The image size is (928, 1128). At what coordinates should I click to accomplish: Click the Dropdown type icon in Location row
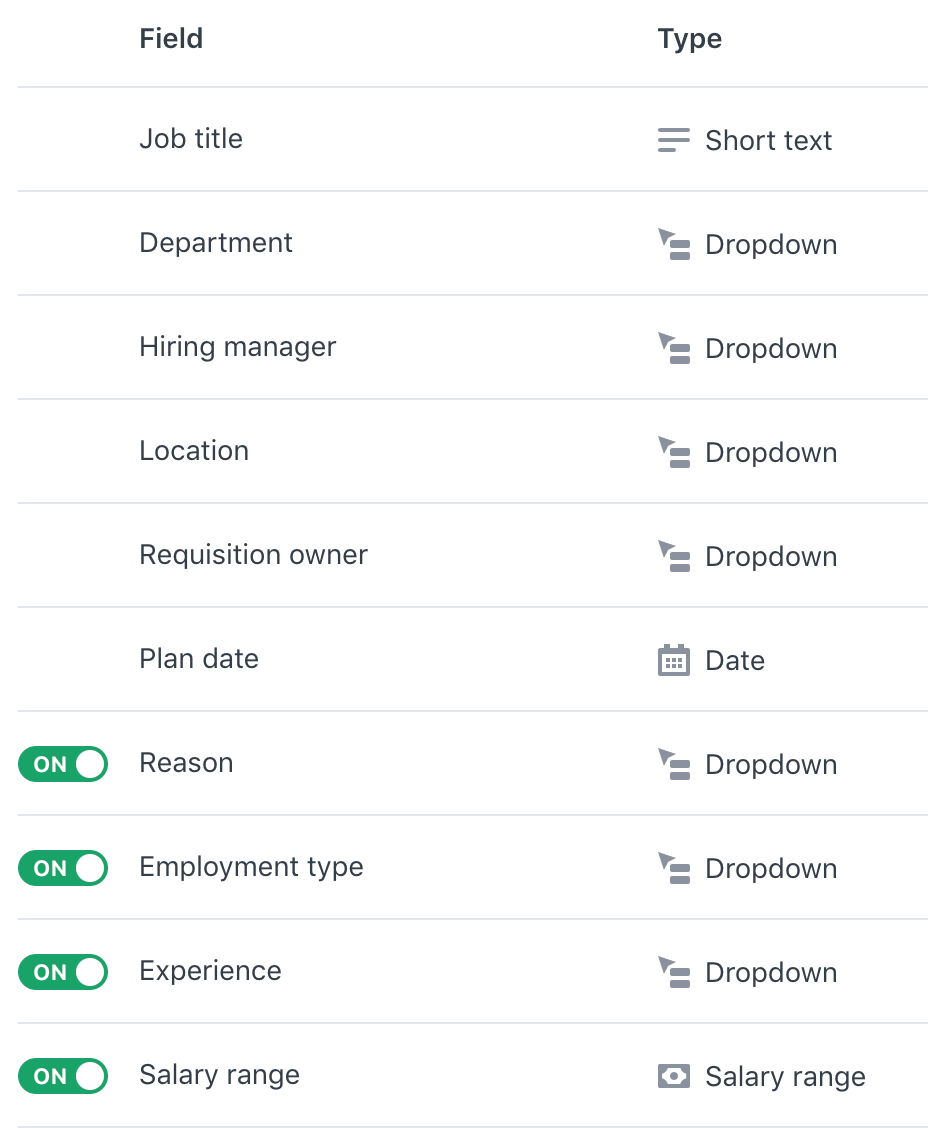tap(674, 453)
